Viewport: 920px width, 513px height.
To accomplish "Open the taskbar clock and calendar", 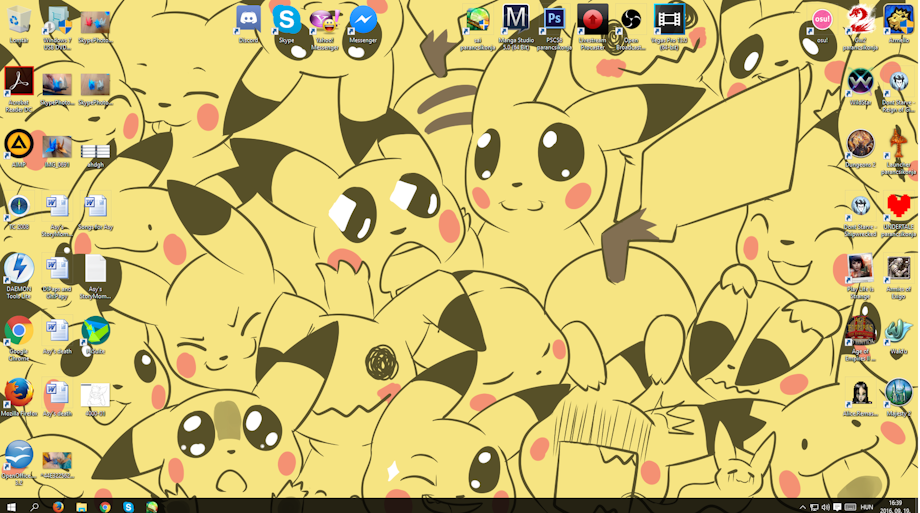I will click(895, 507).
